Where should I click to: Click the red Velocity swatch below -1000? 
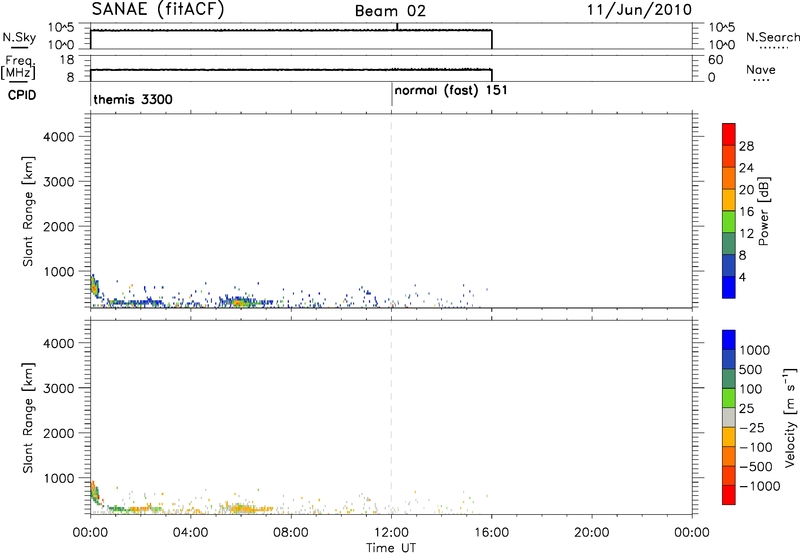point(729,495)
